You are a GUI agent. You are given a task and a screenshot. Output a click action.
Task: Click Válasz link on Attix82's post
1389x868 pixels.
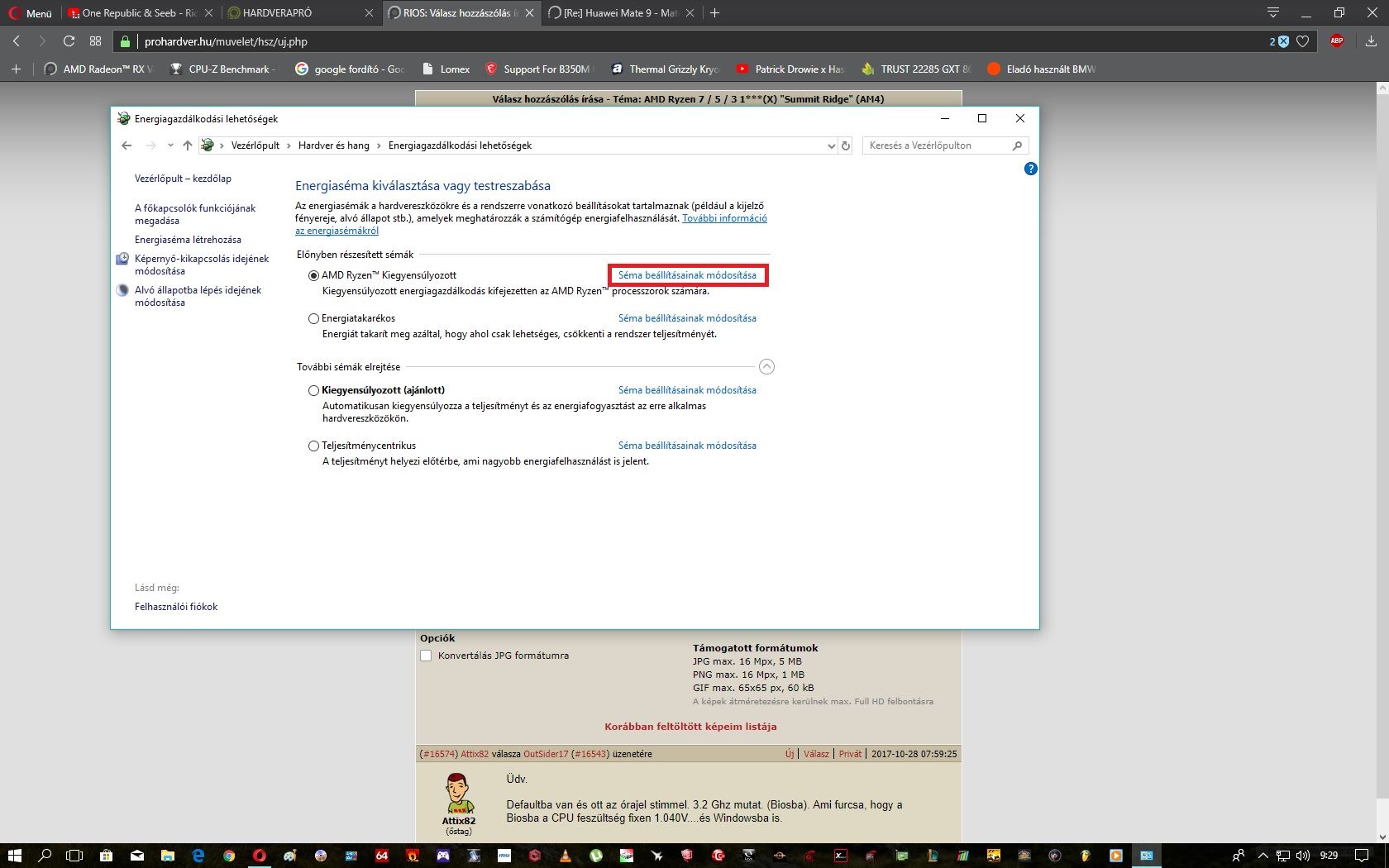(816, 754)
